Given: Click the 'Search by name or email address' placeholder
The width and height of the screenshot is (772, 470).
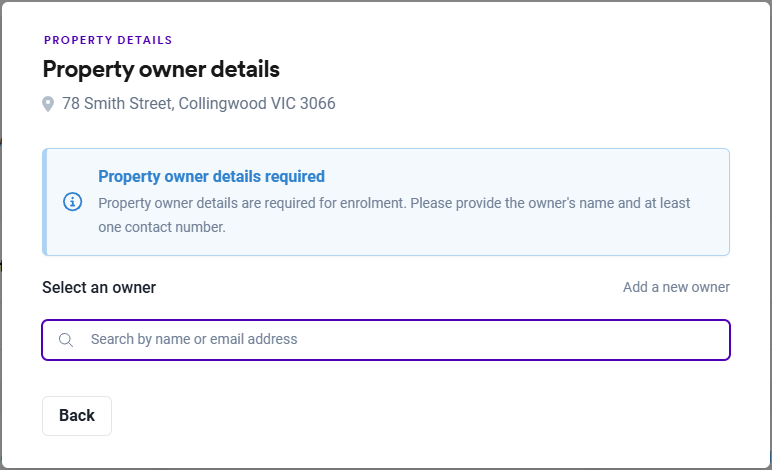Looking at the screenshot, I should [194, 340].
